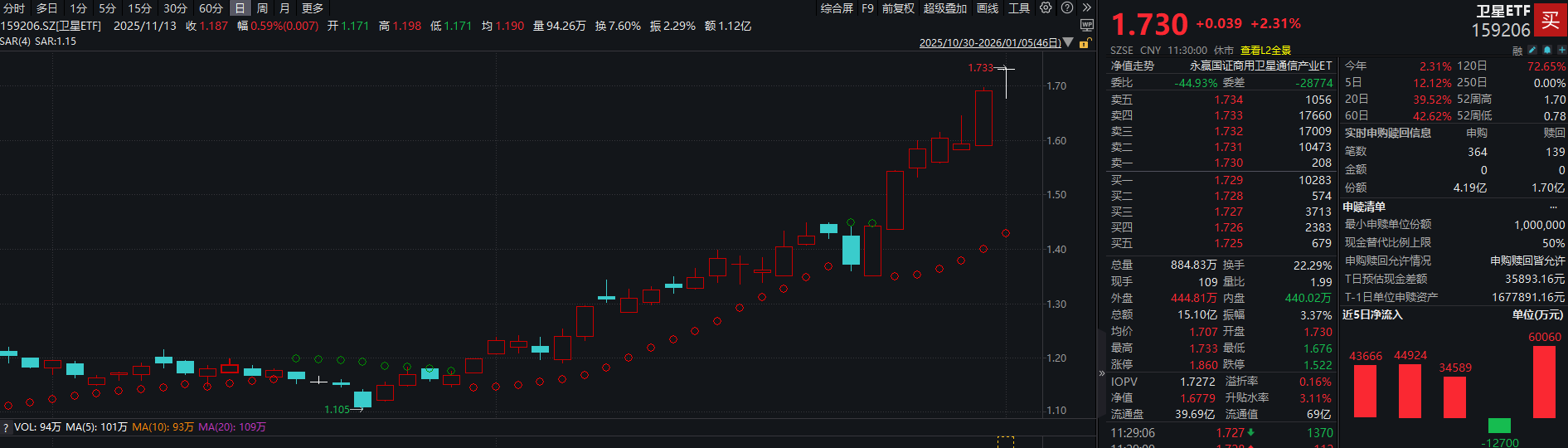
Task: Click 卖五 price 1.734
Action: point(1229,100)
